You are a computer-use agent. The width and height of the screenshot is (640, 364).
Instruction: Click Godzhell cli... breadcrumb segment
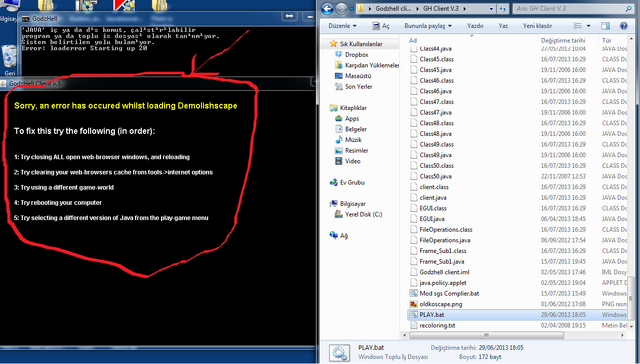pos(393,9)
